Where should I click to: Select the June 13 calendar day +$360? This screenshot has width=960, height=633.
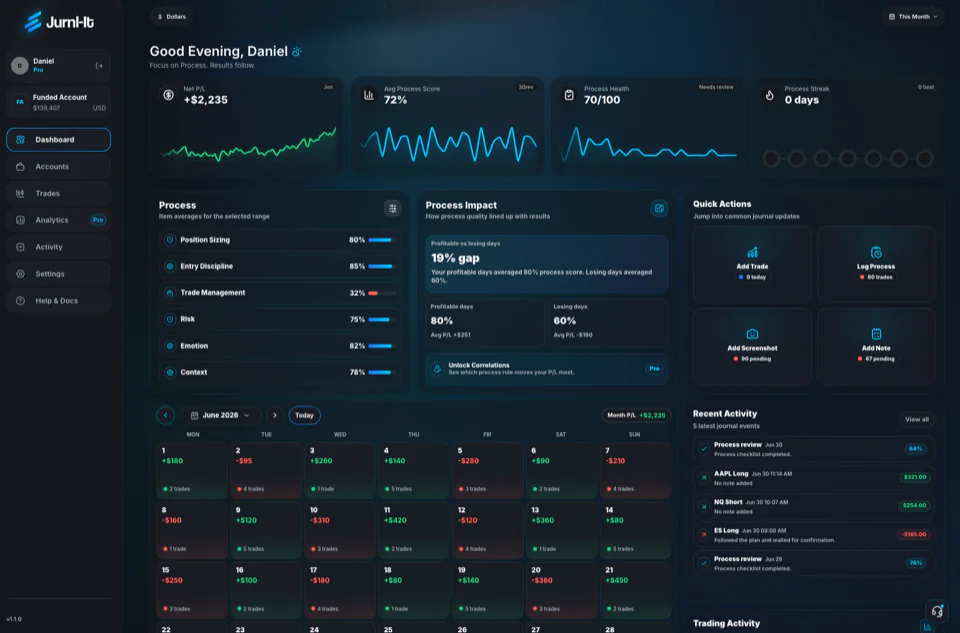coord(561,530)
